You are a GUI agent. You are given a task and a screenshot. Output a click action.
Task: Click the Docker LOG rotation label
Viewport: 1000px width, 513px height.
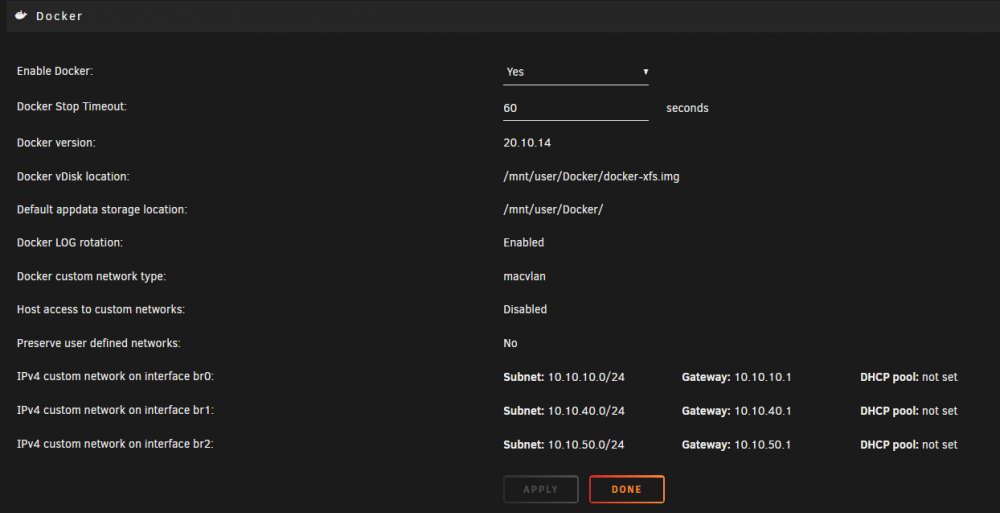pos(70,242)
